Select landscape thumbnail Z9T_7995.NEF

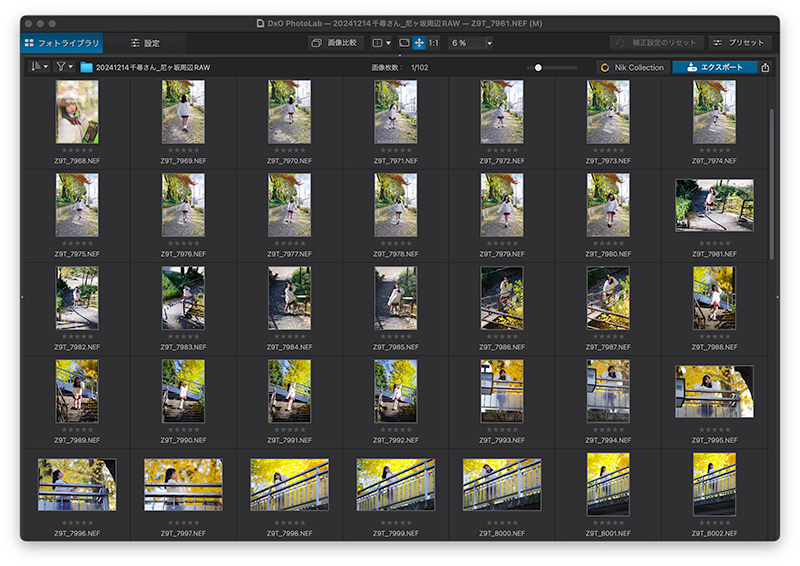[x=714, y=391]
